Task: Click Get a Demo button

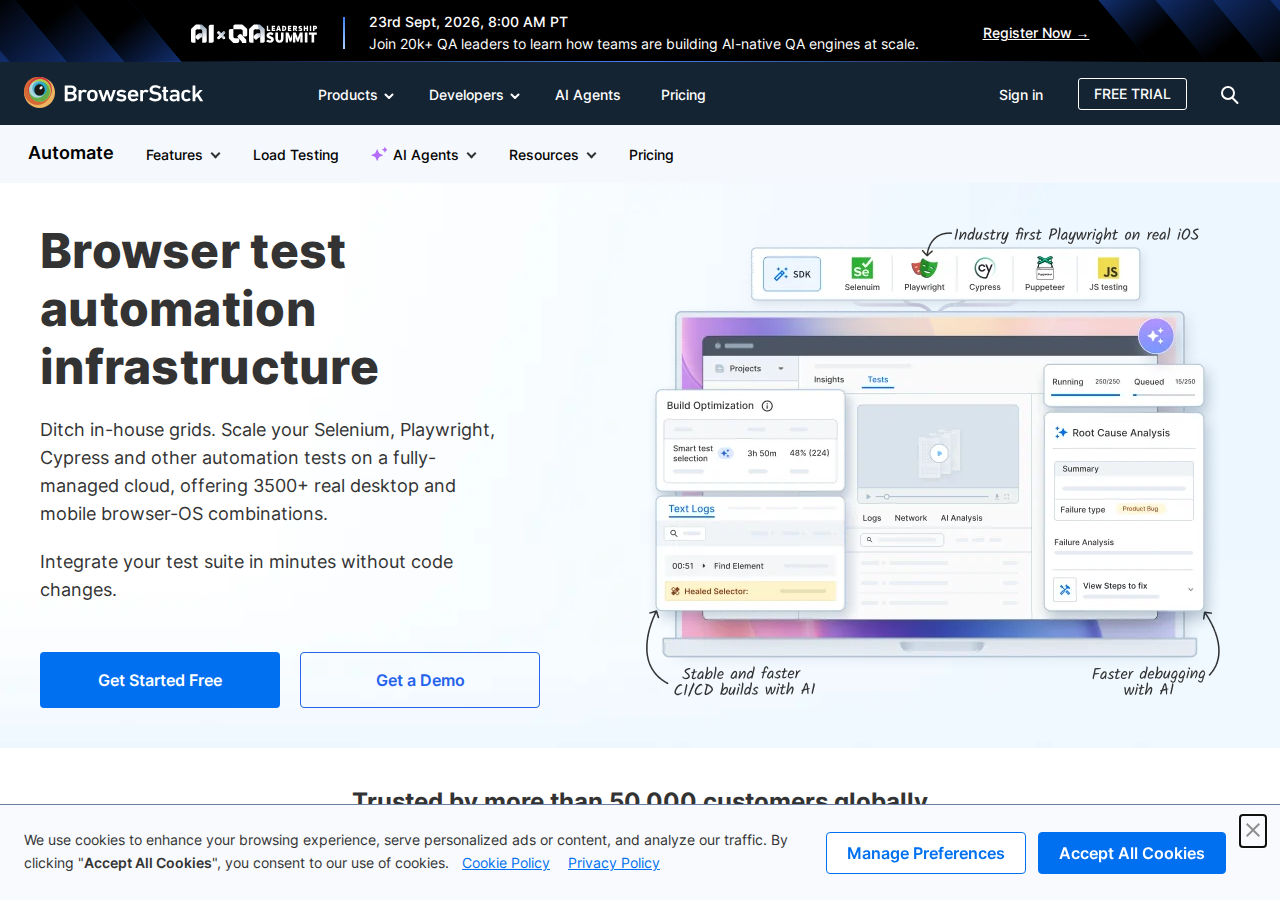Action: click(x=420, y=680)
